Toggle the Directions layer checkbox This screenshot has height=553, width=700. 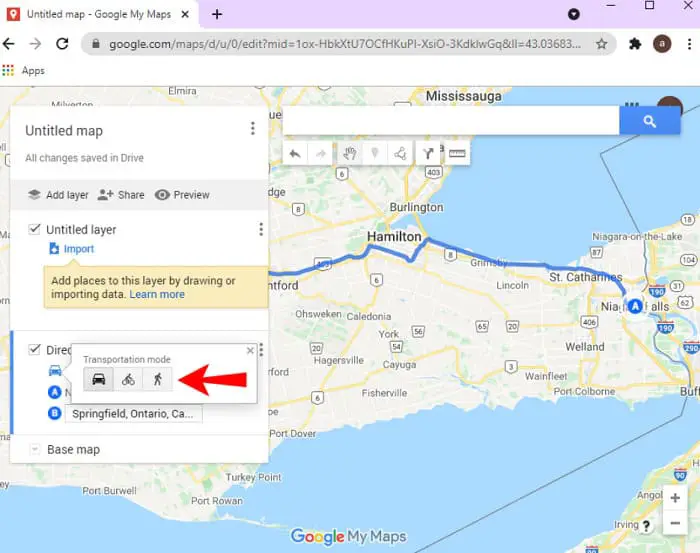[x=34, y=349]
